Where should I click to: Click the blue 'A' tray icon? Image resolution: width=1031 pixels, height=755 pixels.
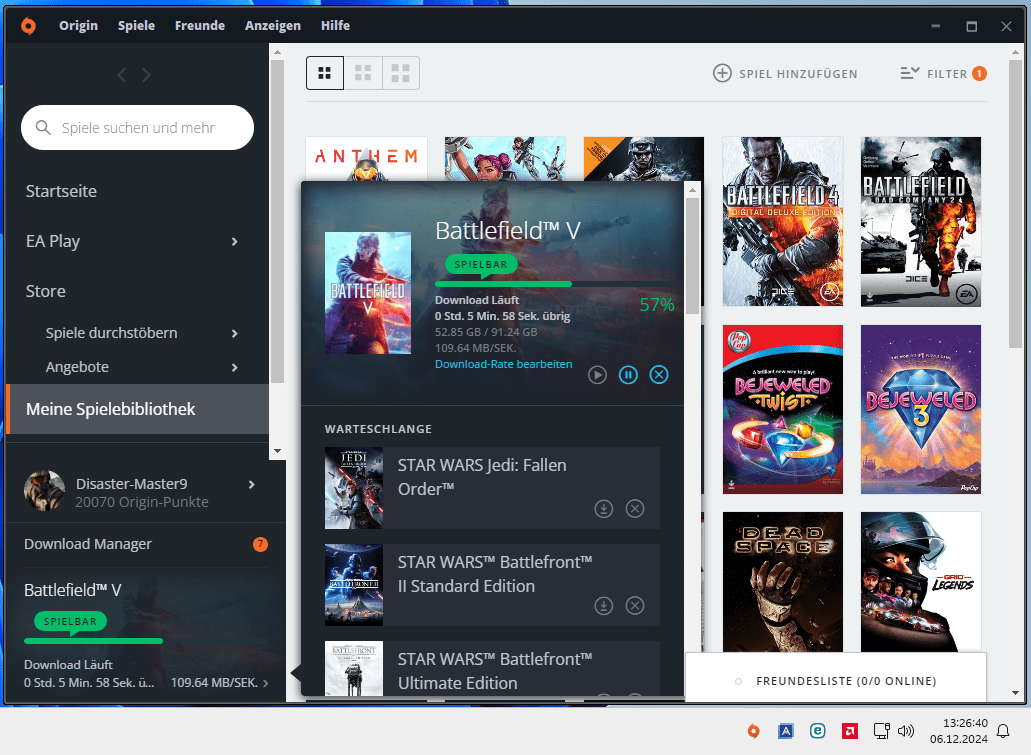pyautogui.click(x=786, y=731)
